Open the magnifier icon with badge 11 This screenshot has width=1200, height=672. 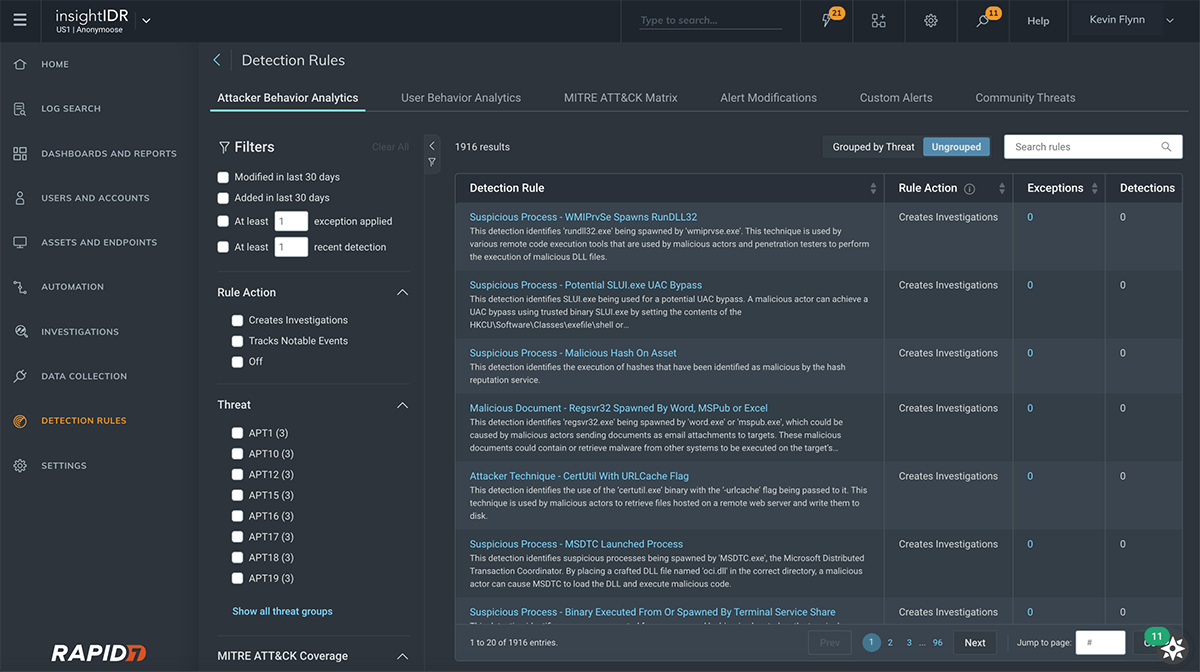click(984, 20)
